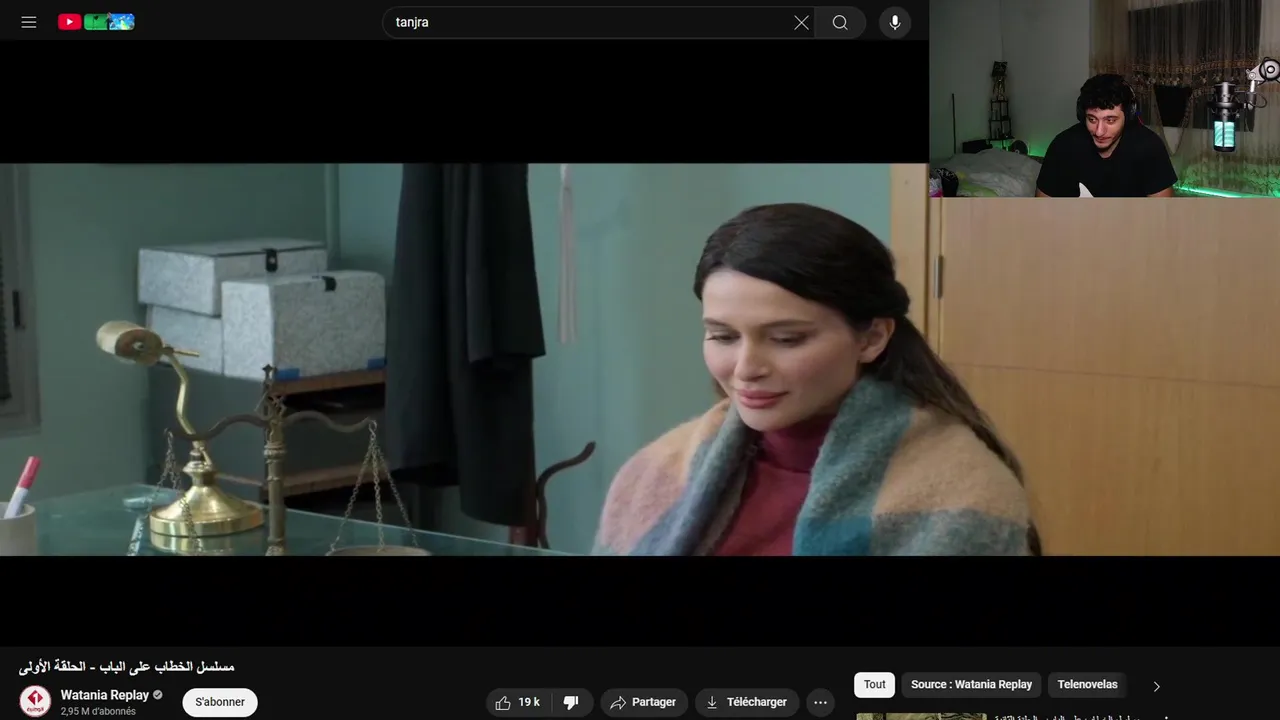Open Partager share dialog
Viewport: 1280px width, 720px height.
[643, 702]
